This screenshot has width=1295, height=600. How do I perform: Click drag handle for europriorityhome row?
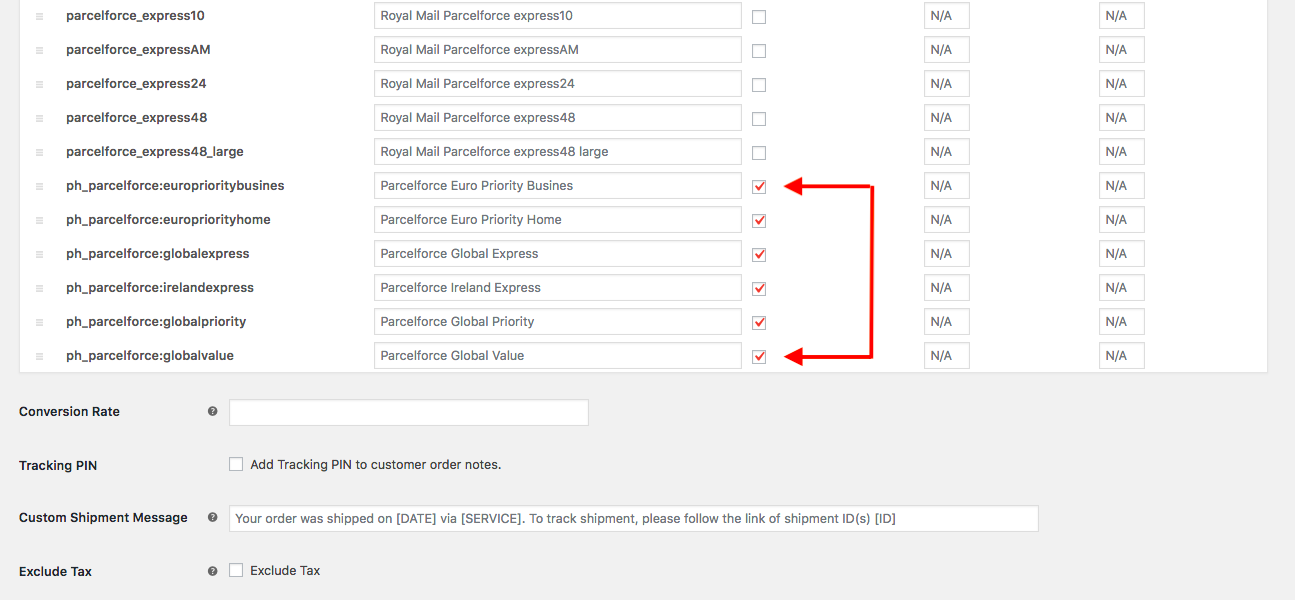click(x=39, y=221)
